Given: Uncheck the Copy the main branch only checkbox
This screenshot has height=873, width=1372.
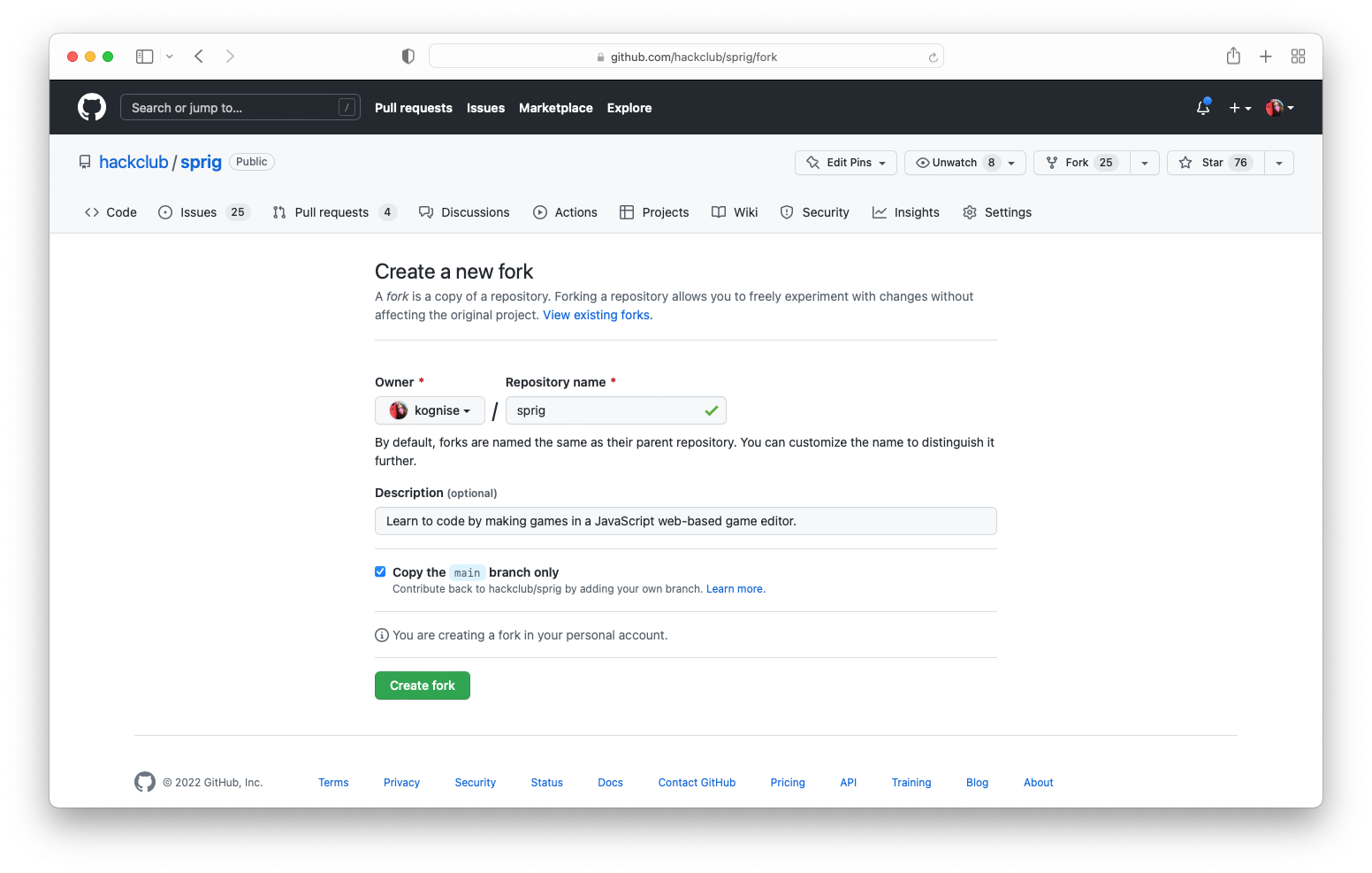Looking at the screenshot, I should pos(380,571).
